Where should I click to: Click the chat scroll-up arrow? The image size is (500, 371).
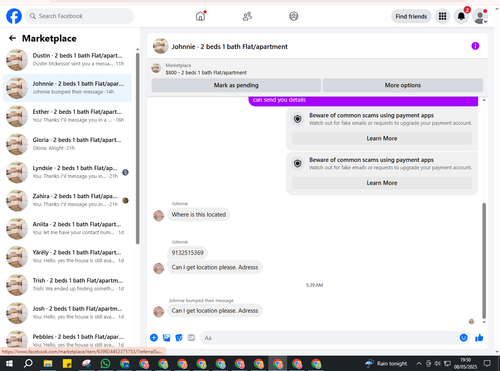pos(484,100)
